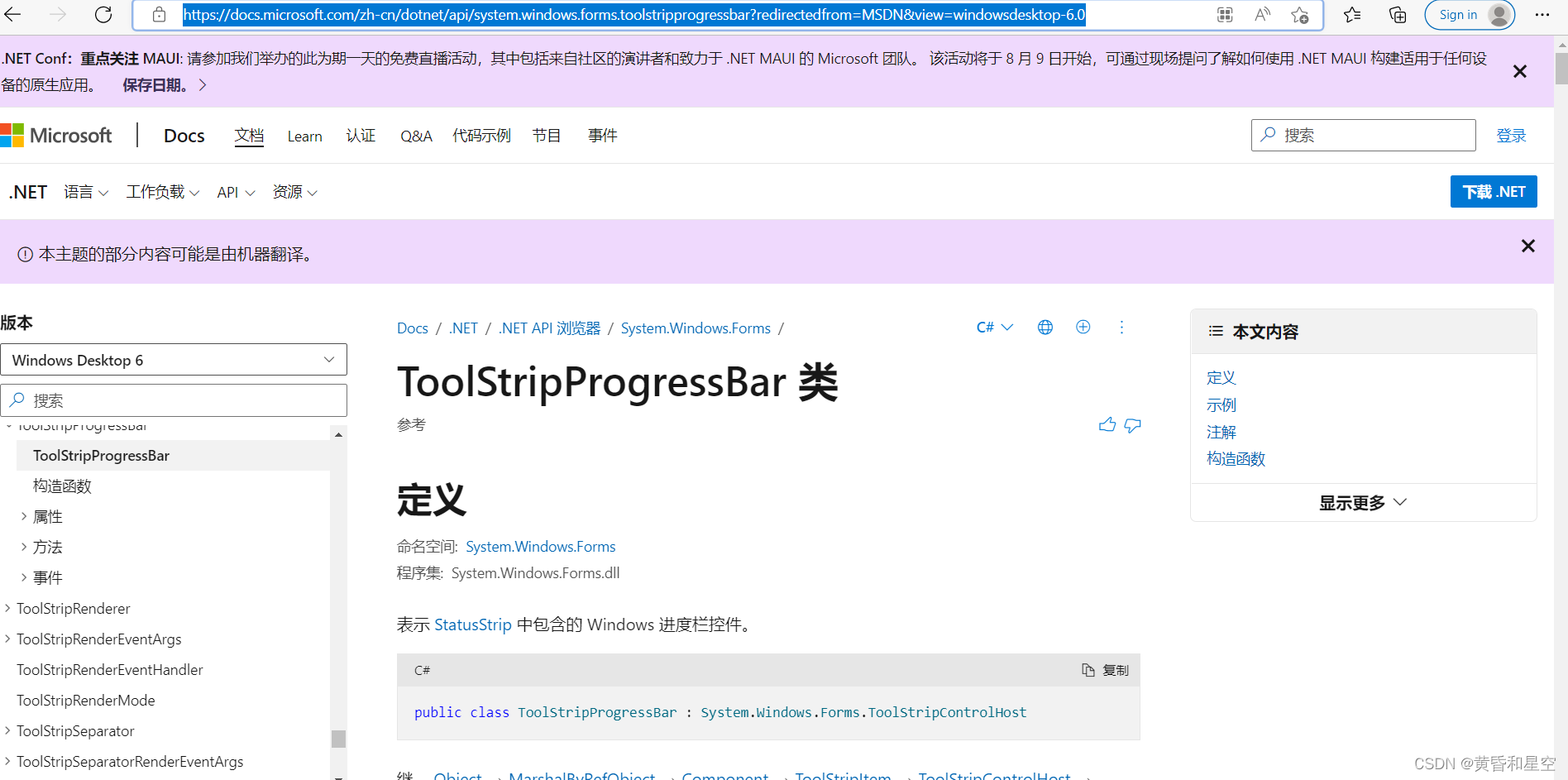Open the StatusStrip link
This screenshot has width=1568, height=780.
click(x=473, y=624)
